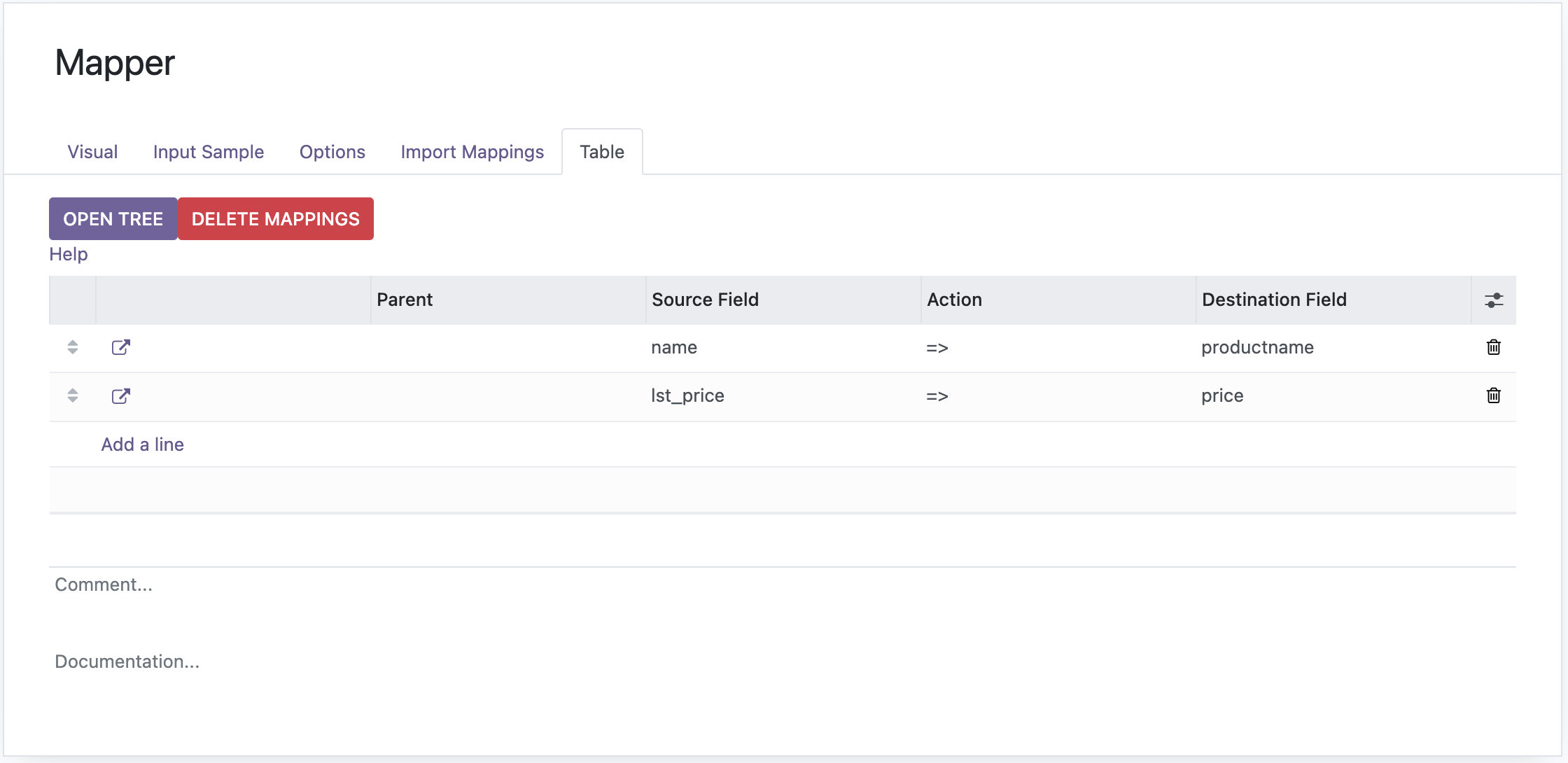Screen dimensions: 1568x763
Task: Click the OPEN TREE button
Action: [113, 219]
